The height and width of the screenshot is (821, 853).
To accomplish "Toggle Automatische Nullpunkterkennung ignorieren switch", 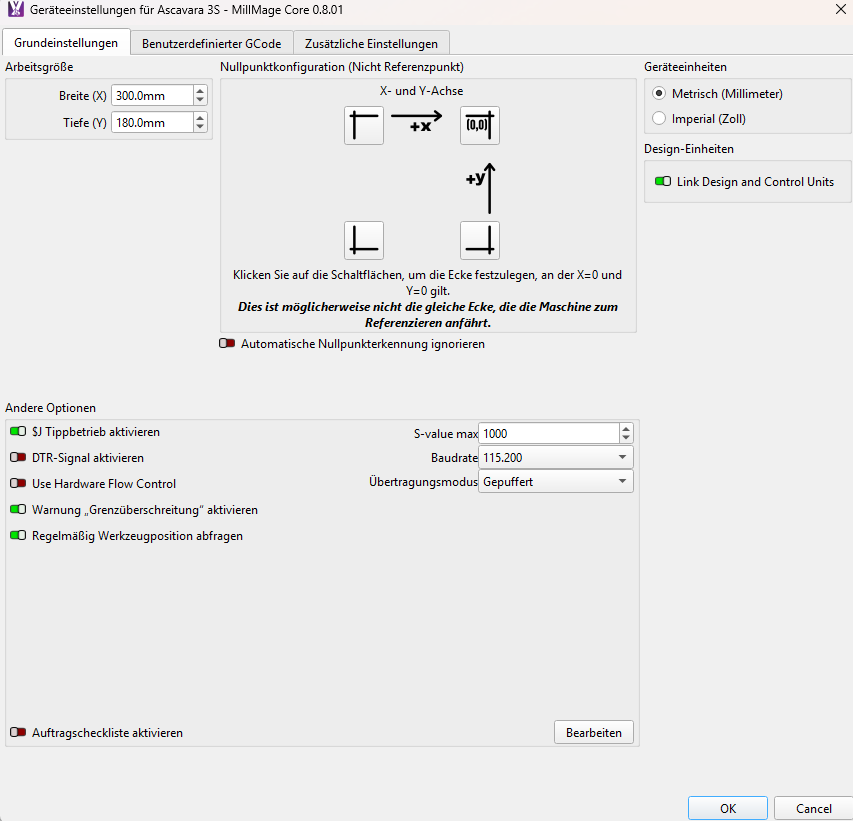I will point(227,344).
